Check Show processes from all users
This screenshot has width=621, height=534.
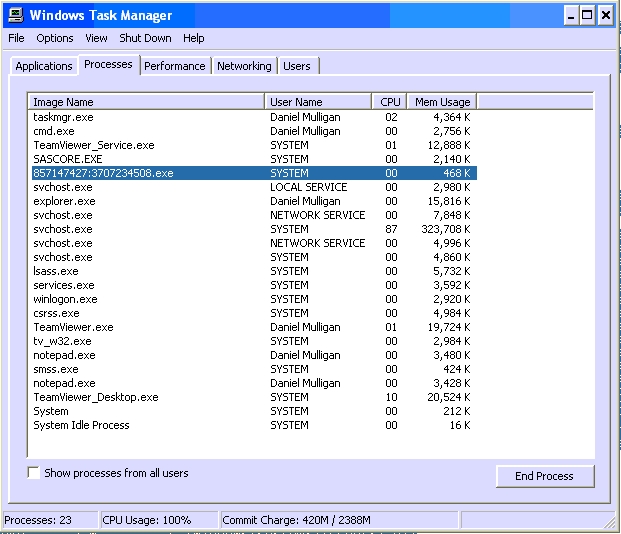[x=34, y=473]
